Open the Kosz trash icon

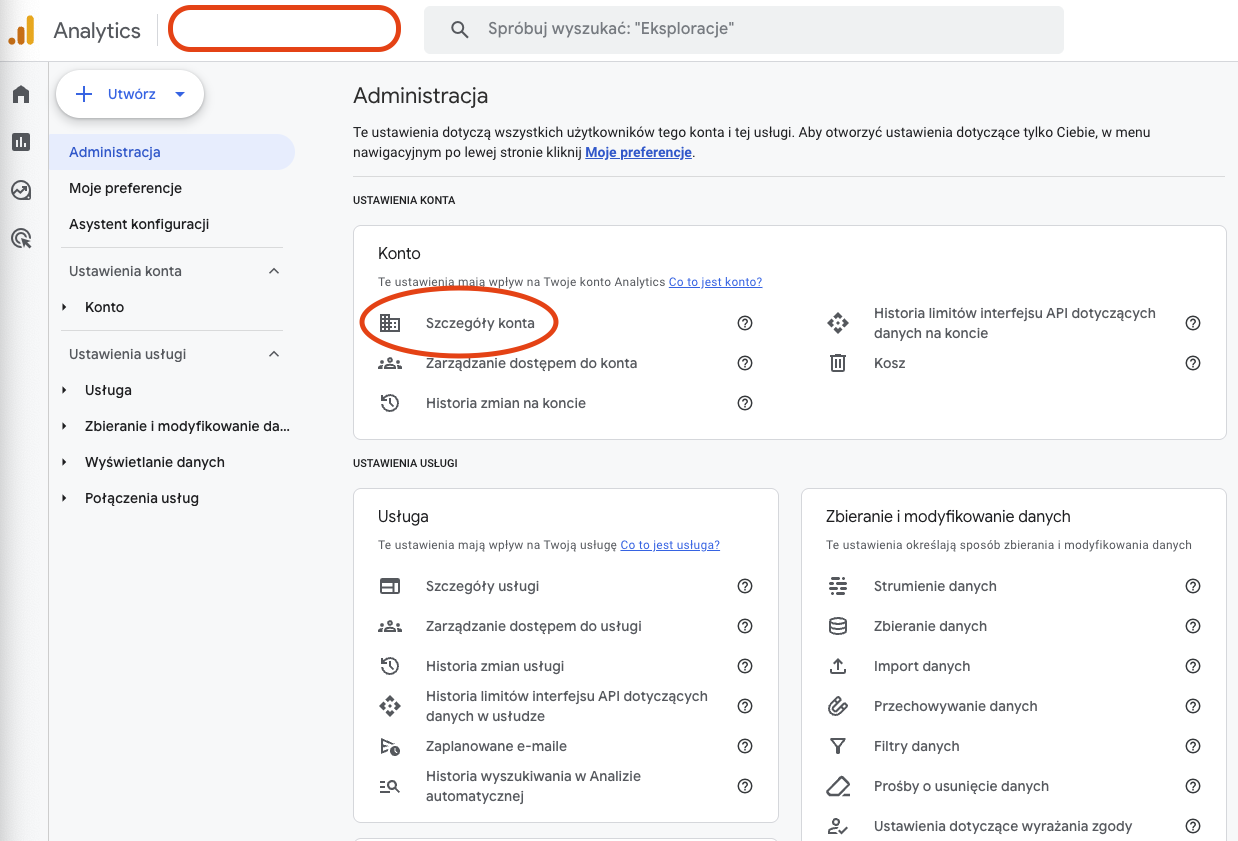[x=838, y=363]
